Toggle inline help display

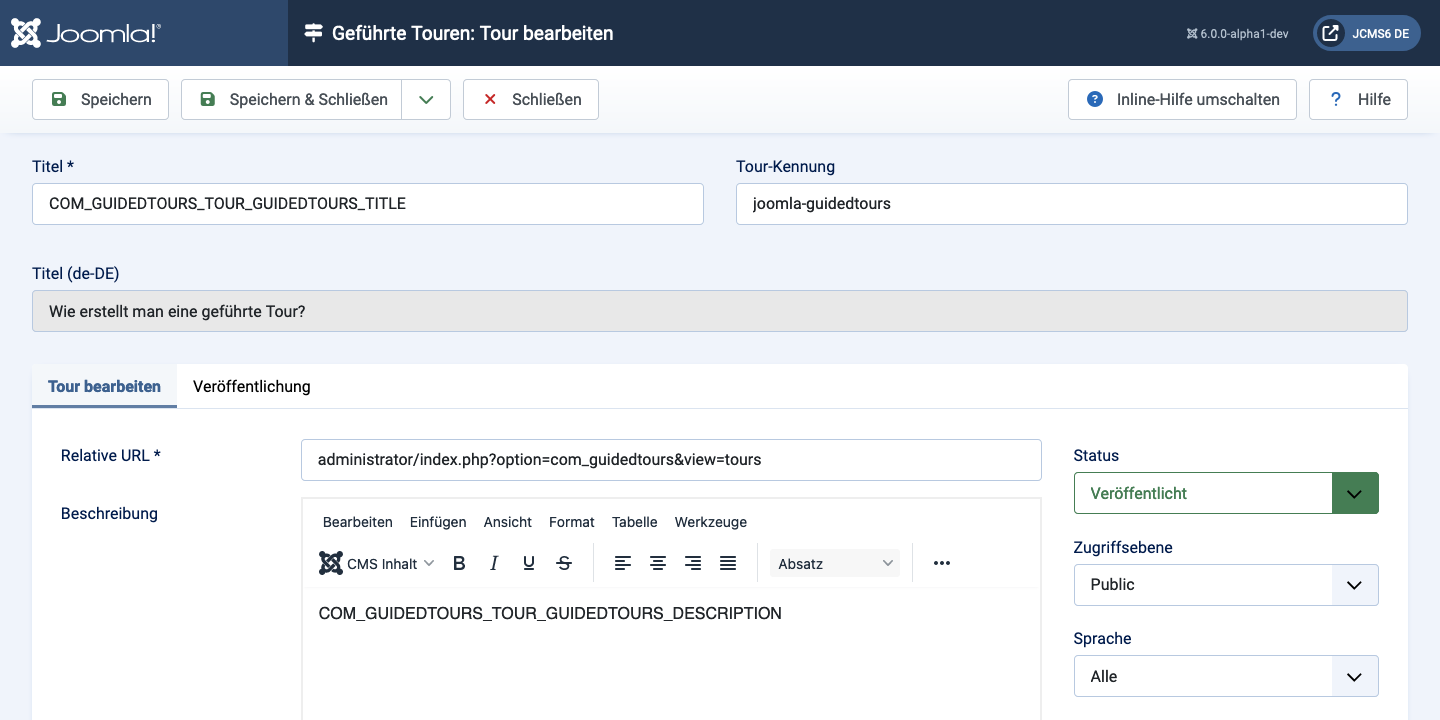click(1182, 99)
